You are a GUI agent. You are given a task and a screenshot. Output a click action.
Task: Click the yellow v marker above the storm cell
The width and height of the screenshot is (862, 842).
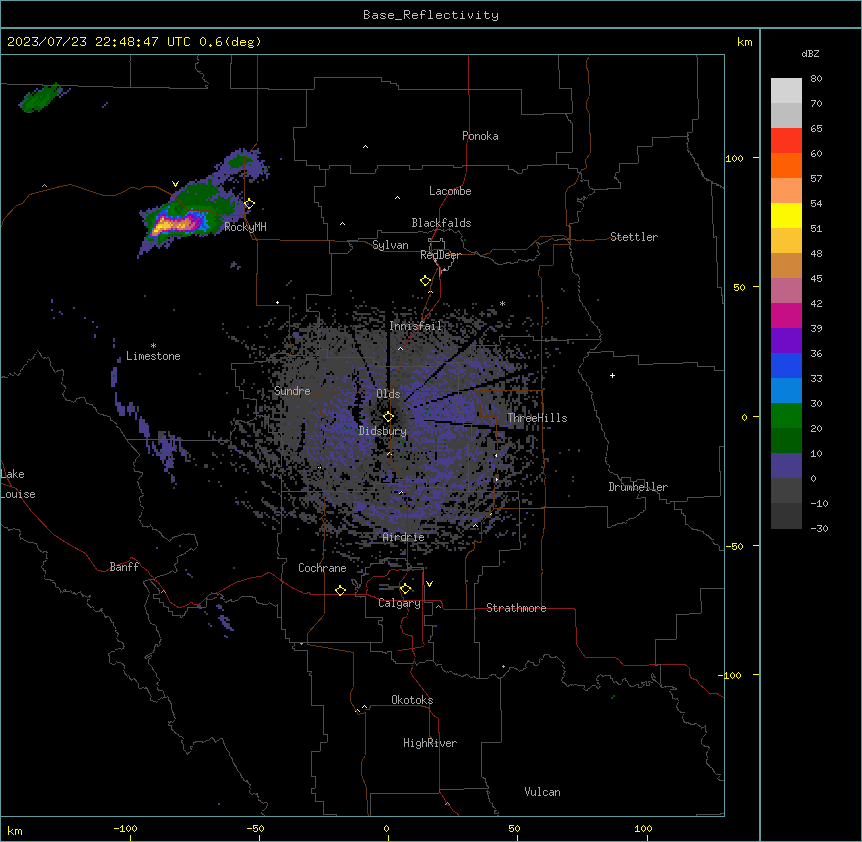point(175,184)
